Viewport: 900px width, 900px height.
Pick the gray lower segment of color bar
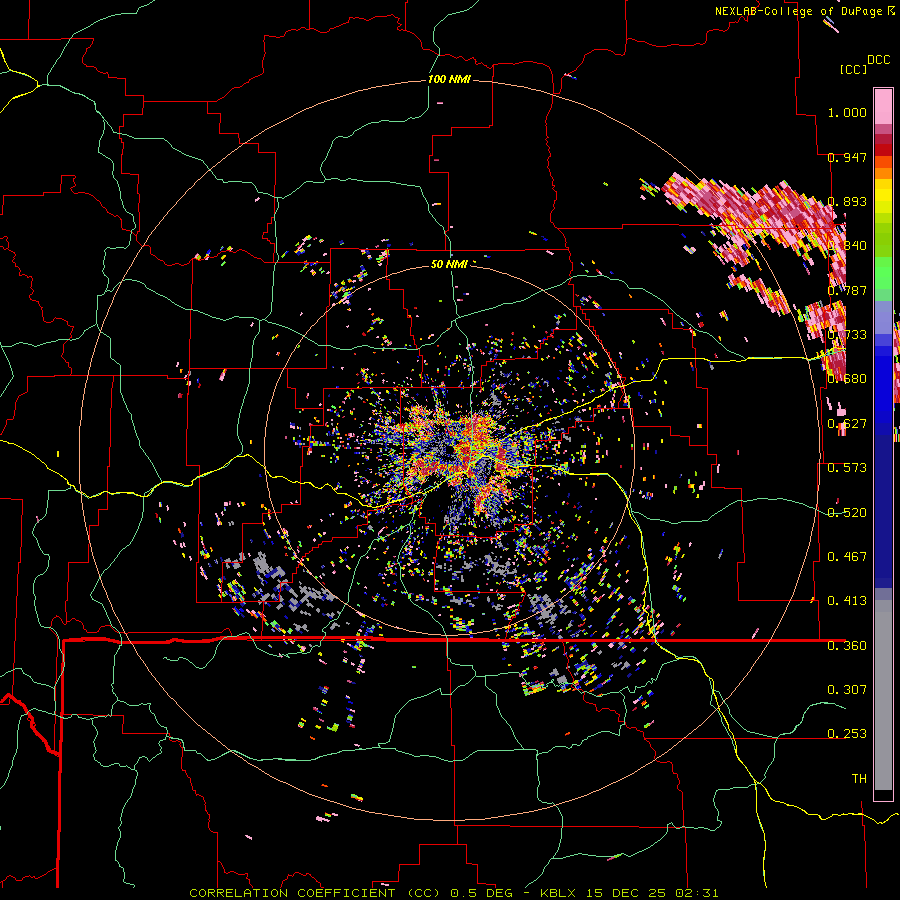[x=883, y=695]
